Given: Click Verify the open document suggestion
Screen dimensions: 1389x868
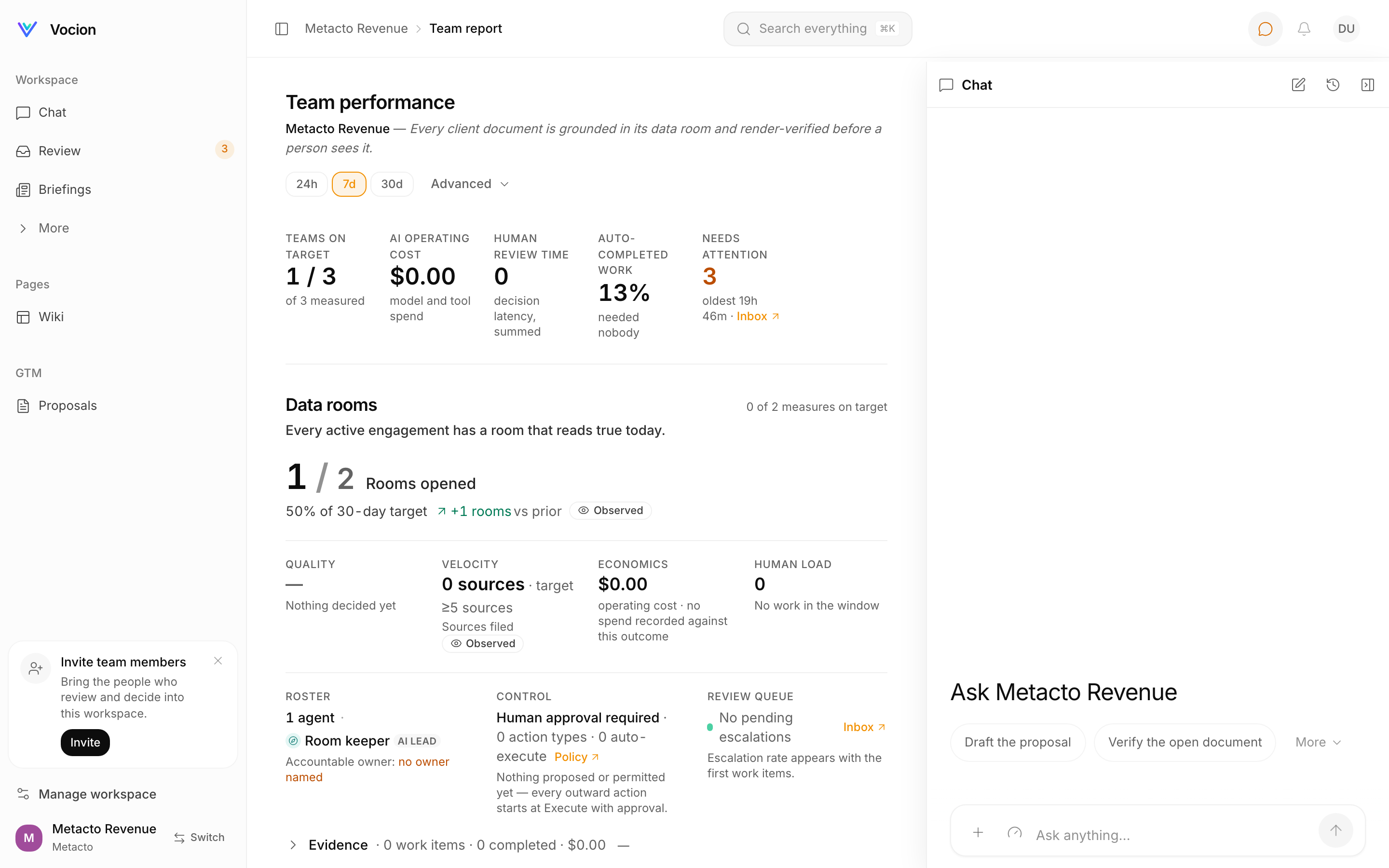Looking at the screenshot, I should [1185, 742].
